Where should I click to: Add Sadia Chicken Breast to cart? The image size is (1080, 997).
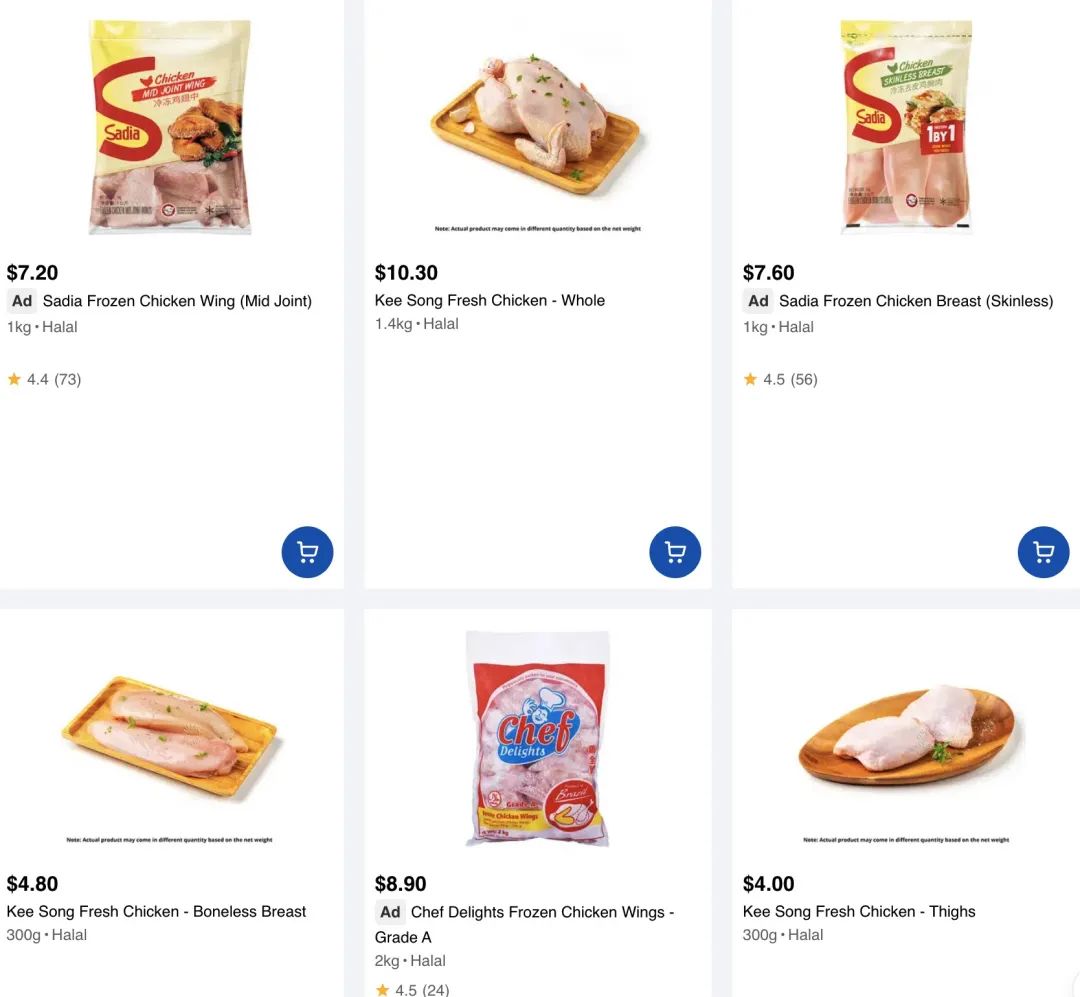(1043, 552)
